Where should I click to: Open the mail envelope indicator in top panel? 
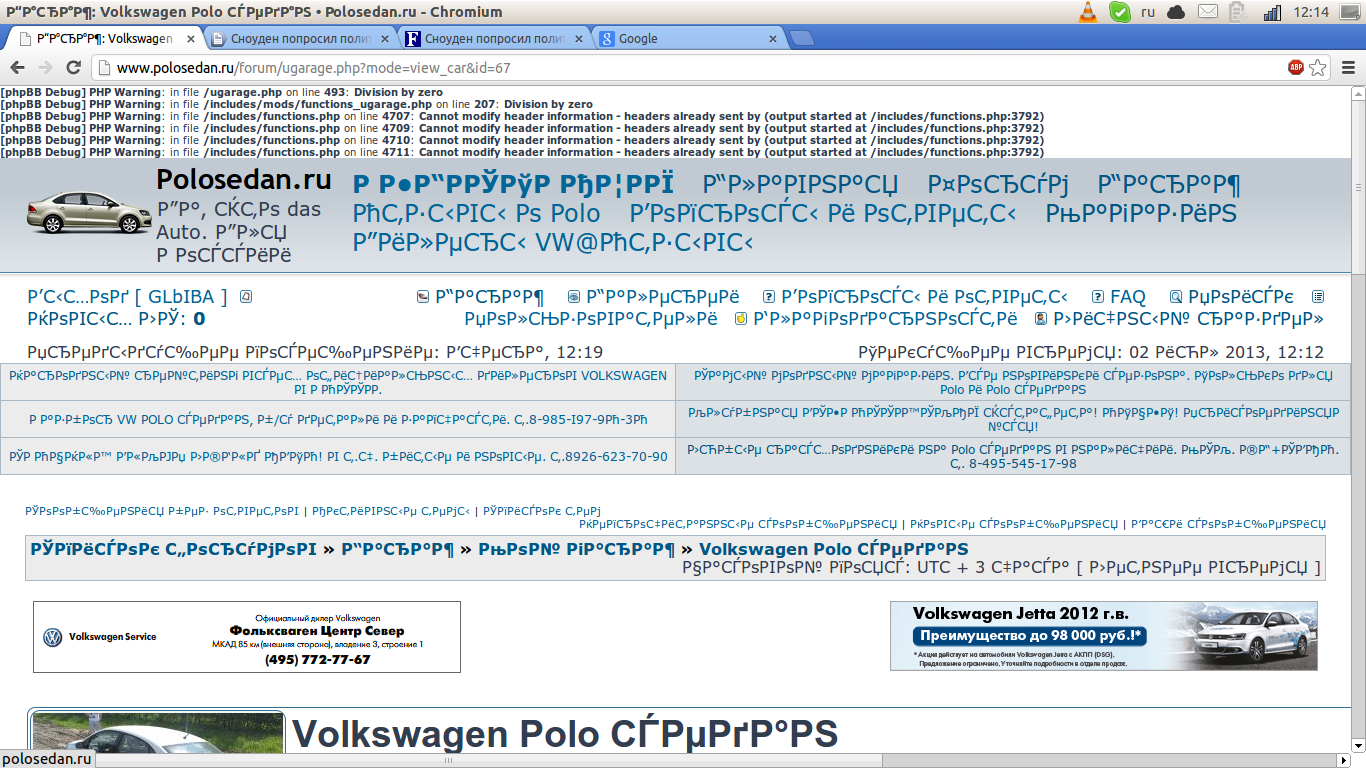[1208, 12]
